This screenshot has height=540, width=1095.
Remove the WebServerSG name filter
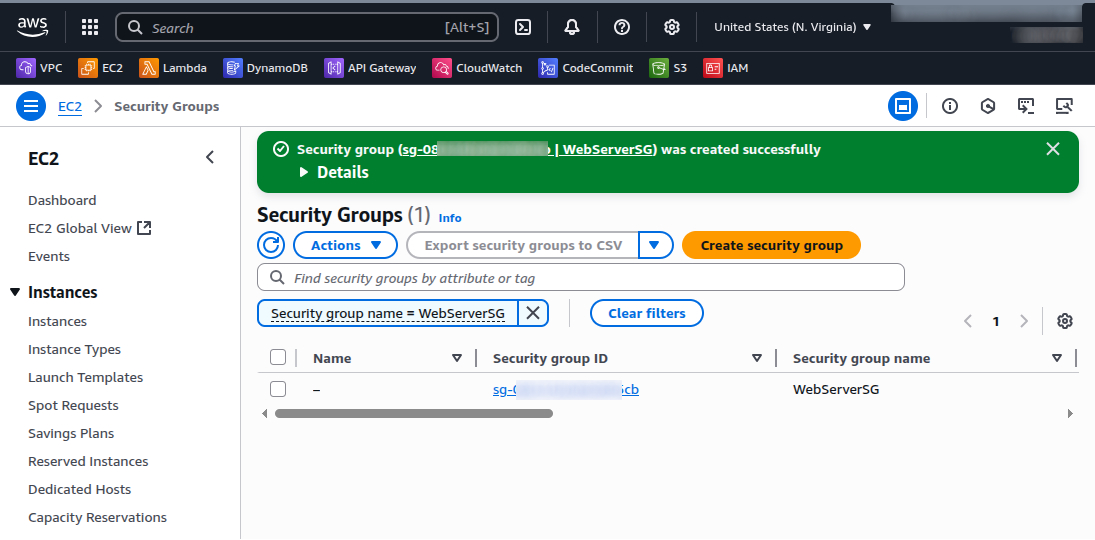click(533, 313)
